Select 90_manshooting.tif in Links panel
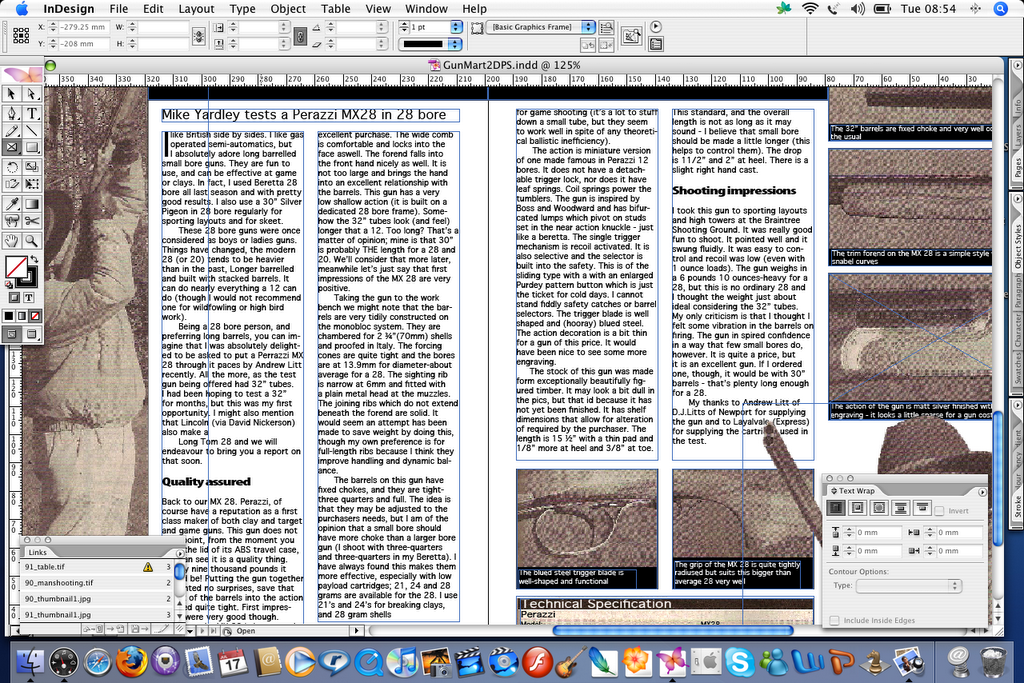Screen dimensions: 1024x683 97,582
